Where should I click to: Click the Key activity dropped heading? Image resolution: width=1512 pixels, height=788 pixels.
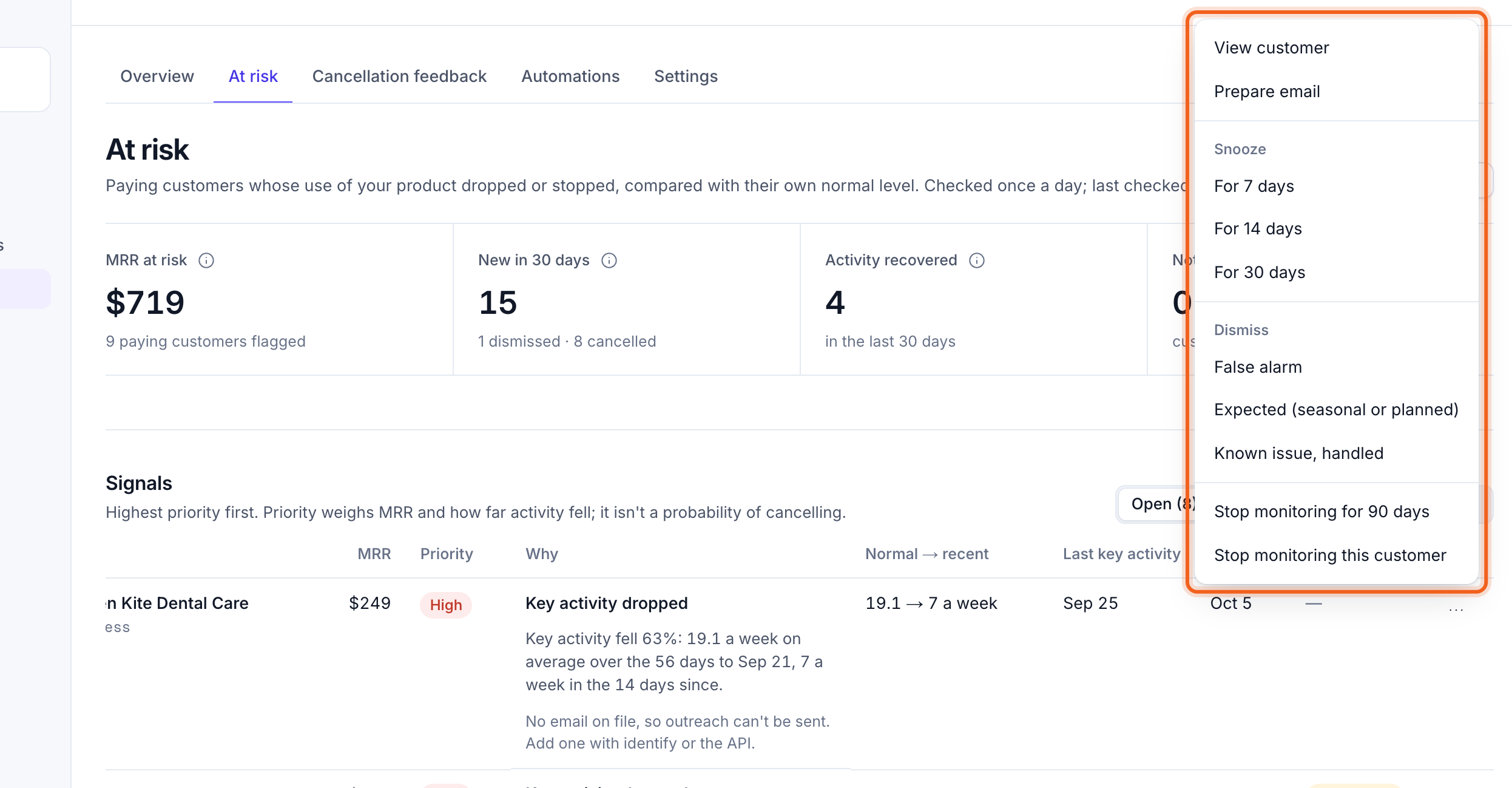(607, 603)
